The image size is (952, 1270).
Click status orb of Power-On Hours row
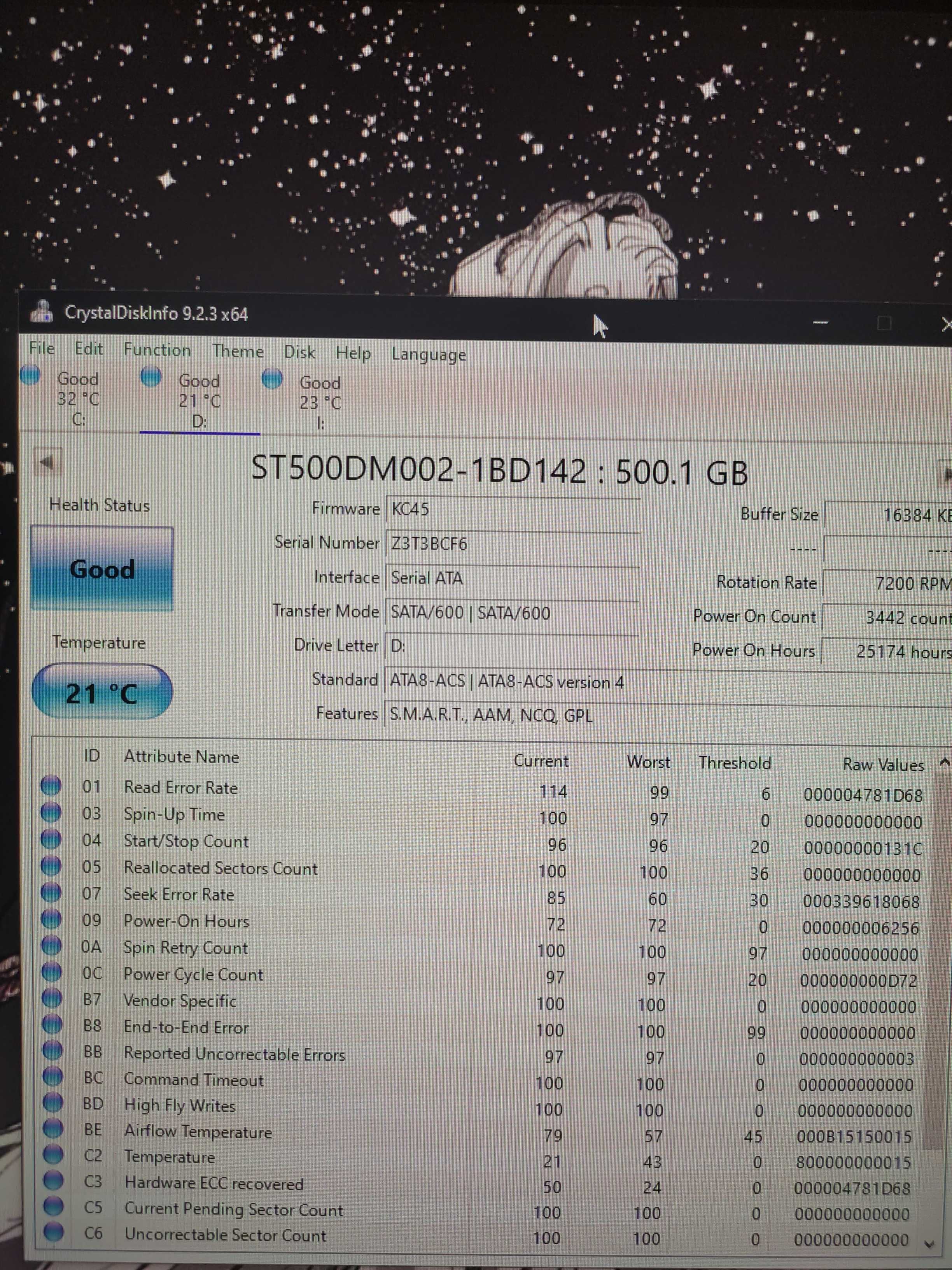(51, 919)
